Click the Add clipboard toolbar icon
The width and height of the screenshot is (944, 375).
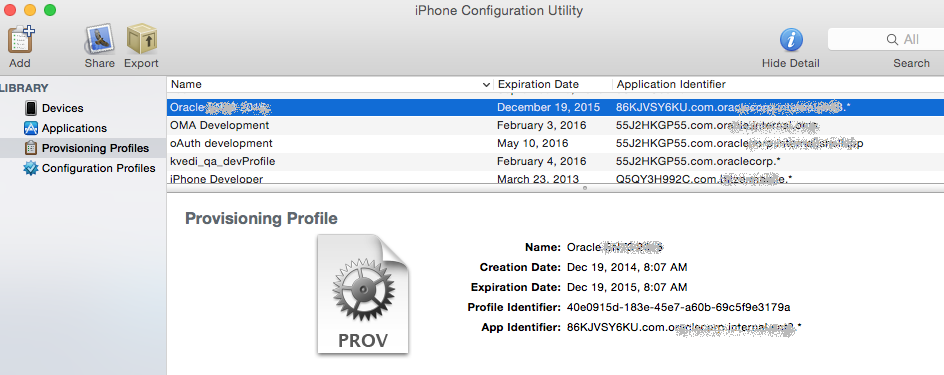point(21,39)
